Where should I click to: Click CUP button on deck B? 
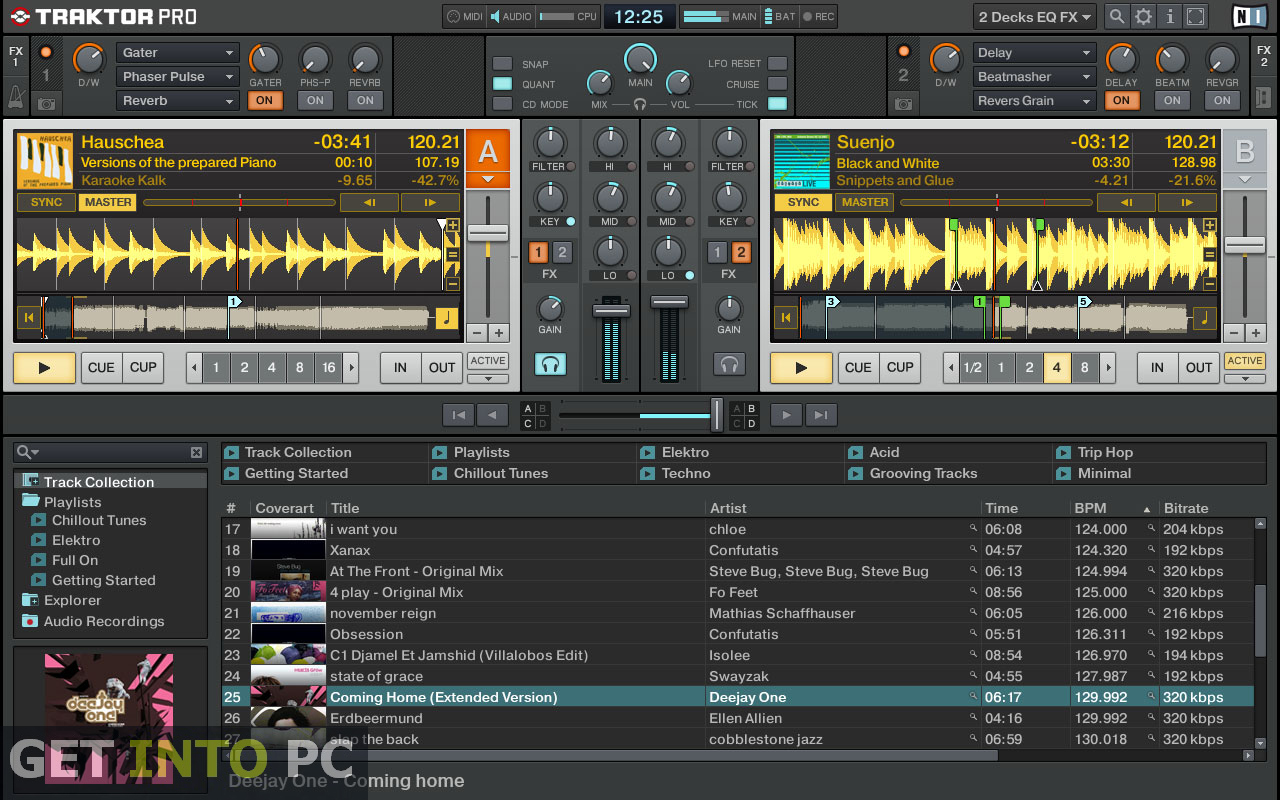(x=900, y=367)
